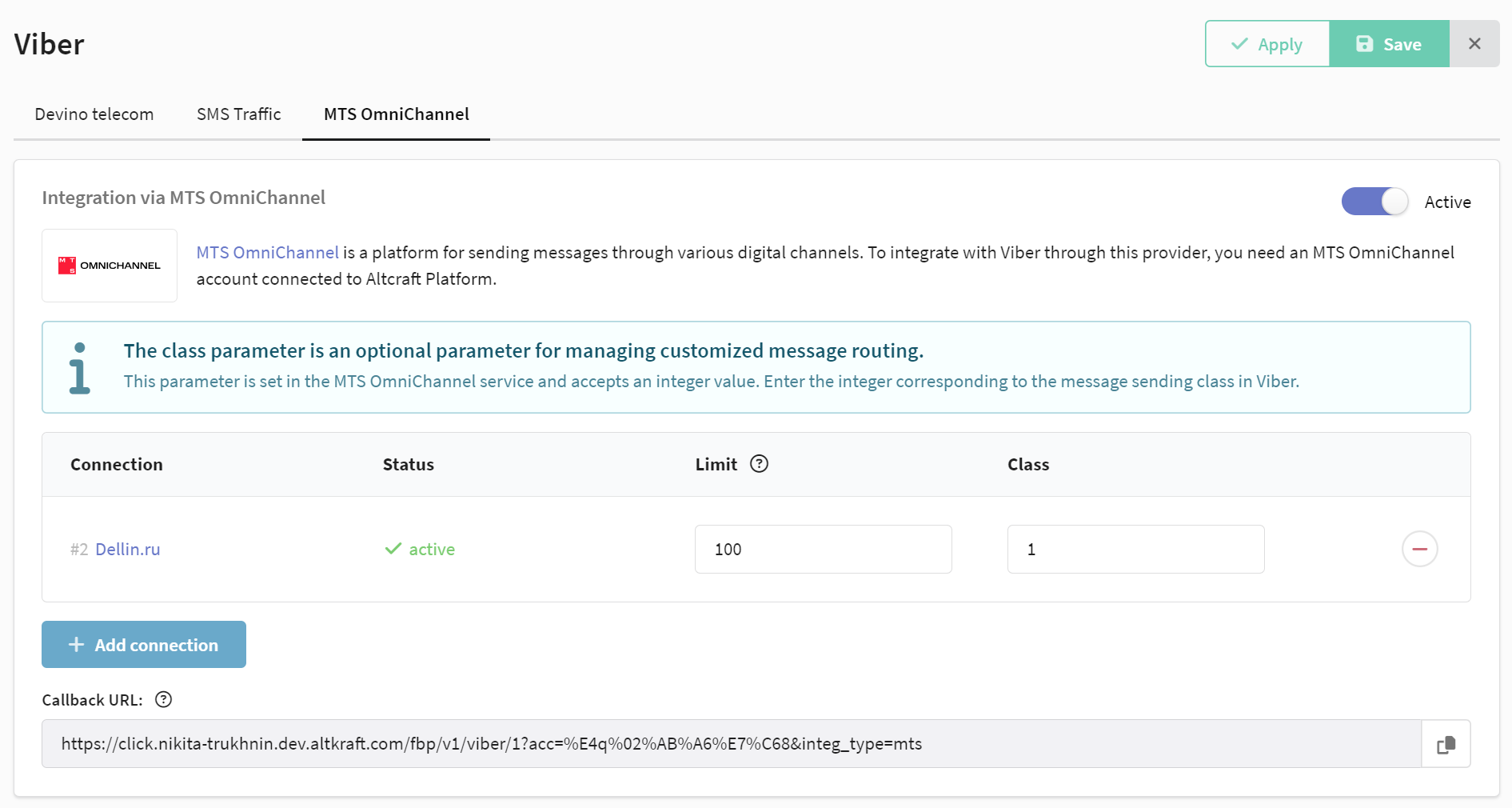Click the Callback URL text field
This screenshot has height=808, width=1512.
click(732, 744)
